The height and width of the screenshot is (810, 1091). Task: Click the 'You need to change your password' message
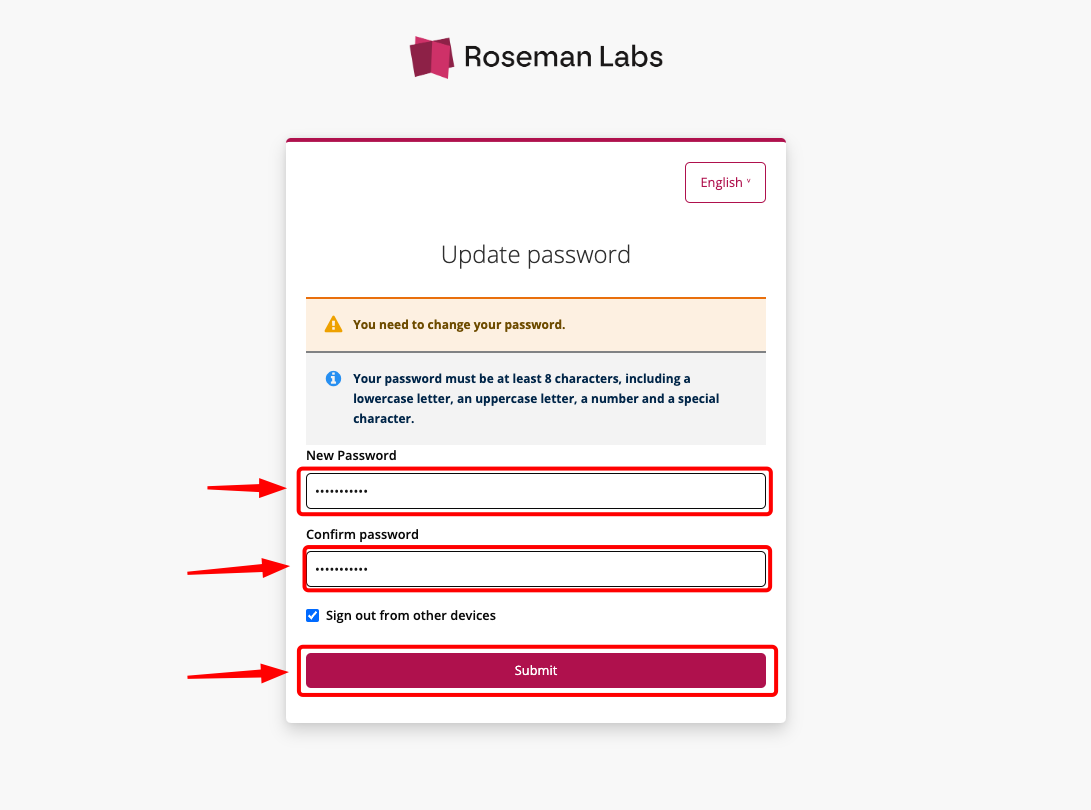tap(459, 324)
